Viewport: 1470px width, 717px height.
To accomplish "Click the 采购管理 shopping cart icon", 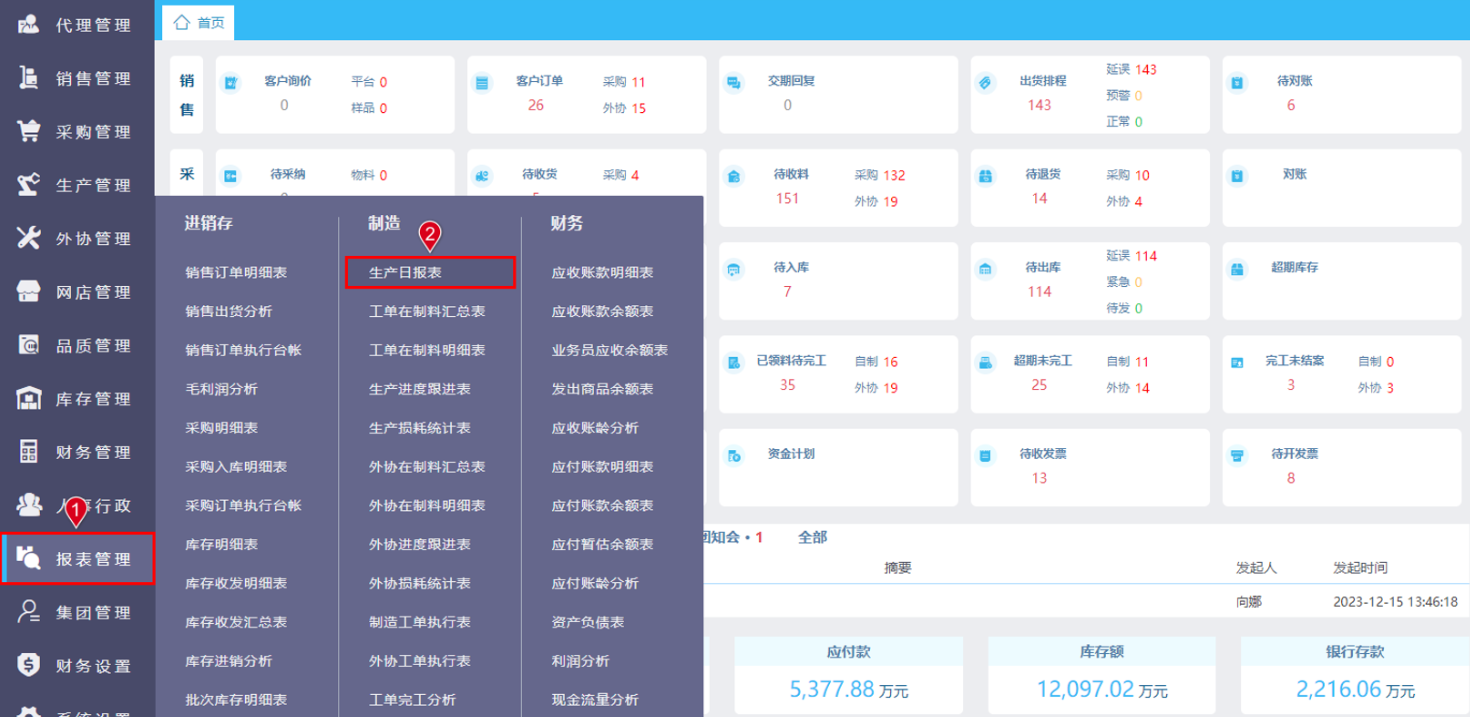I will (x=29, y=131).
